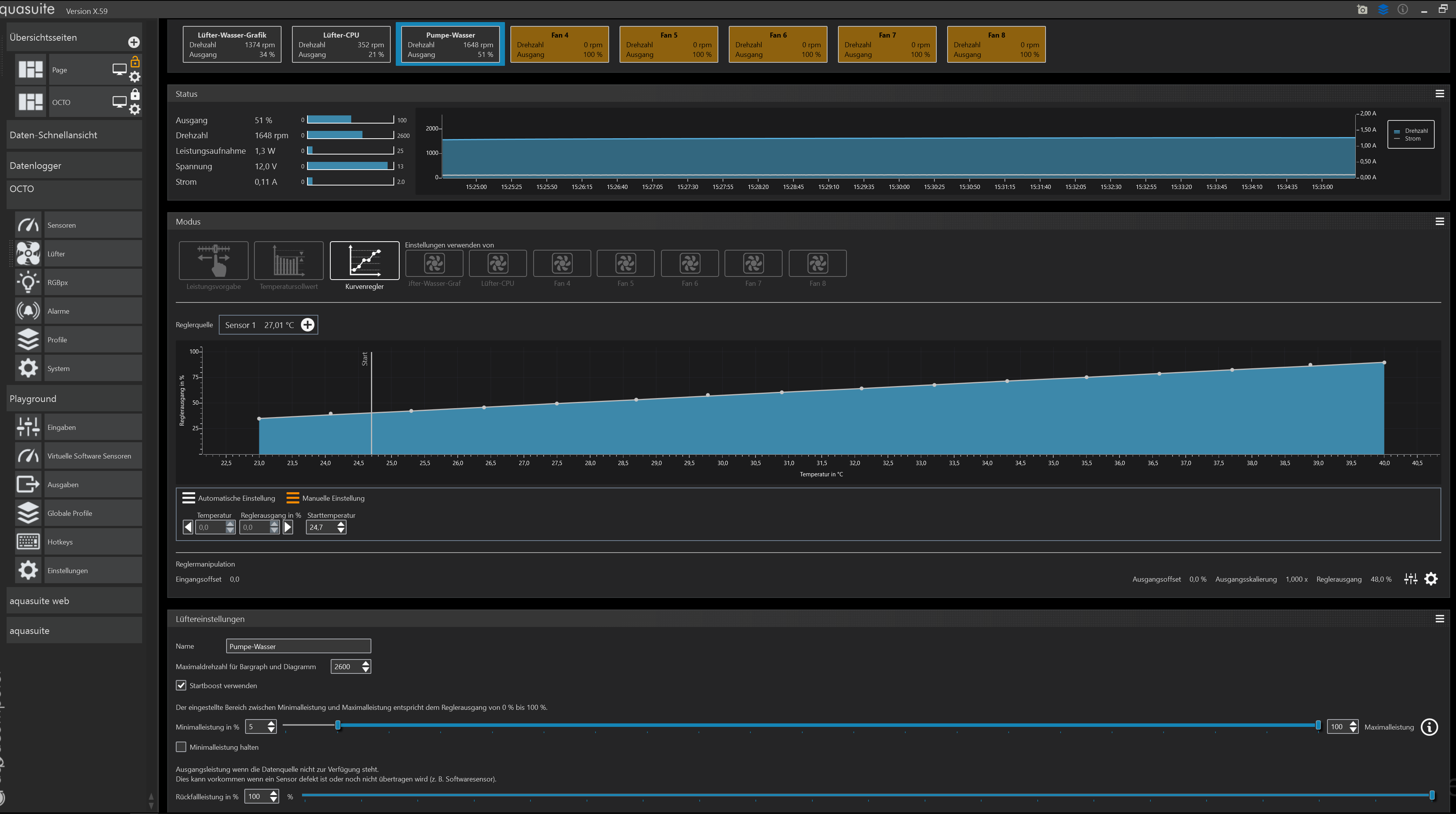Viewport: 1456px width, 814px height.
Task: Open the RGBpx lightbulb icon
Action: click(28, 282)
